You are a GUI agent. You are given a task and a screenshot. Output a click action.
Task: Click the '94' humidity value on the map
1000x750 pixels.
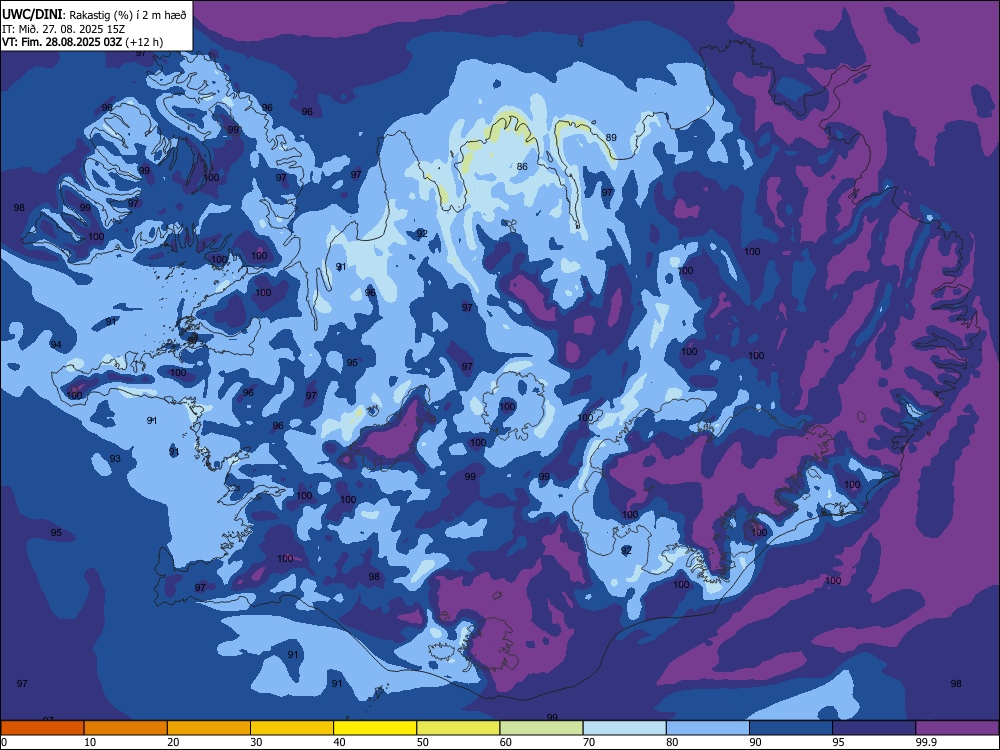pos(56,345)
